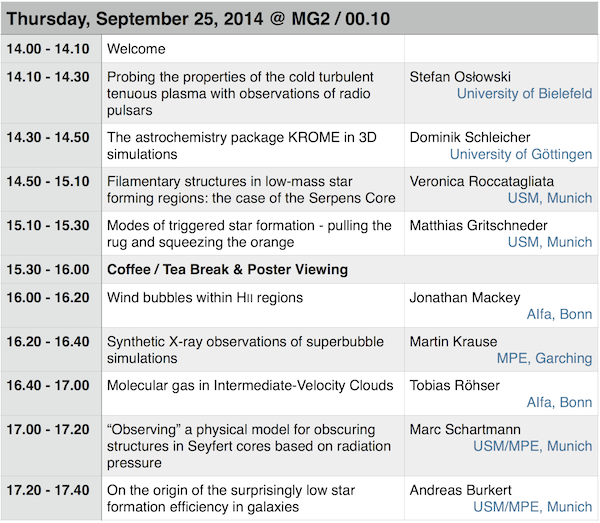Click the 14.10 - 14.30 time slot
Viewport: 600px width, 523px height.
pyautogui.click(x=48, y=77)
